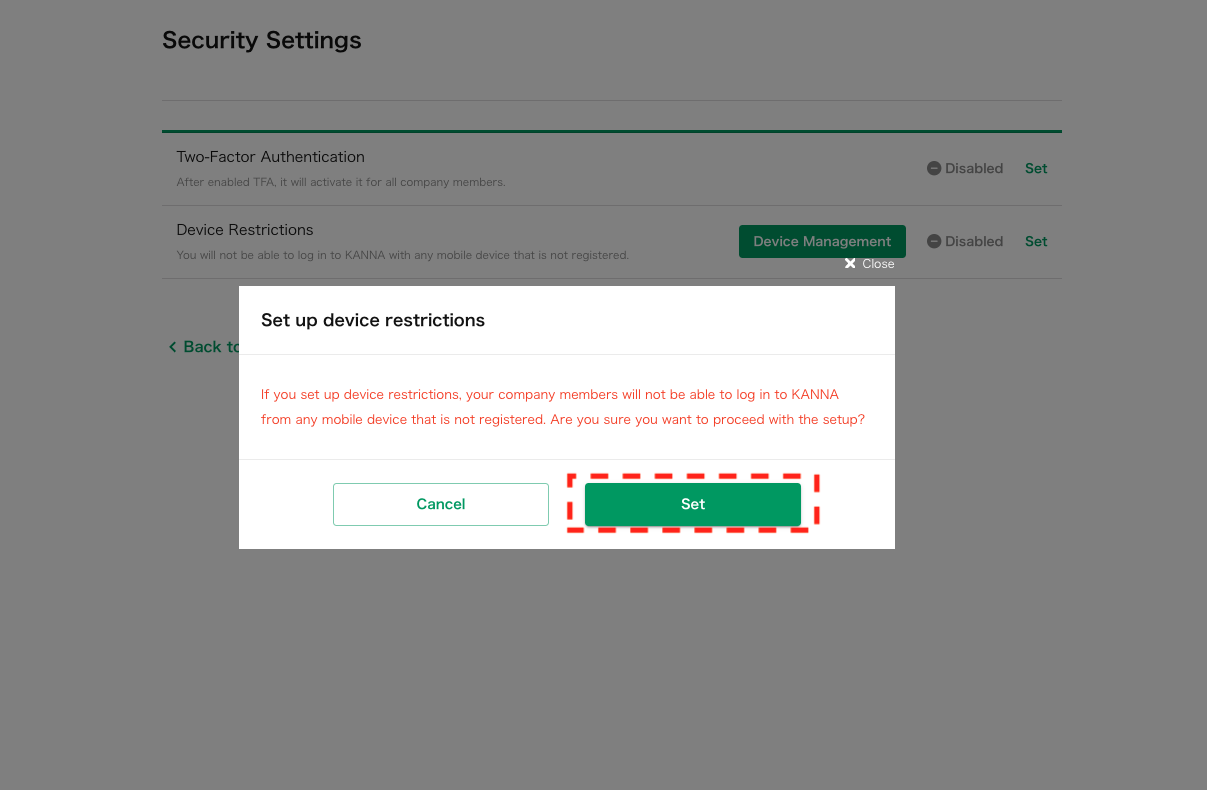Click the TFA description about company members

pos(340,182)
